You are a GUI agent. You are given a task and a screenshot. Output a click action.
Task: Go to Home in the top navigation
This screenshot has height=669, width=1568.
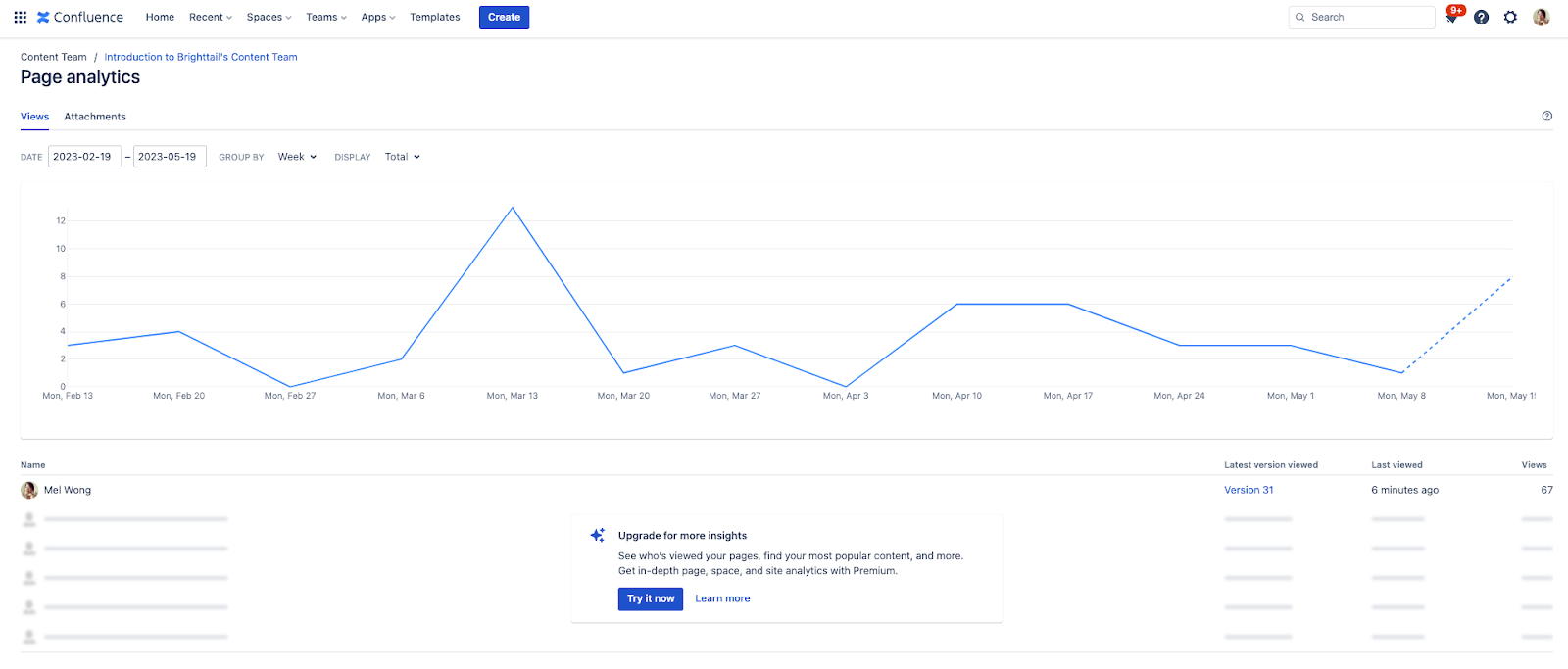pyautogui.click(x=160, y=17)
